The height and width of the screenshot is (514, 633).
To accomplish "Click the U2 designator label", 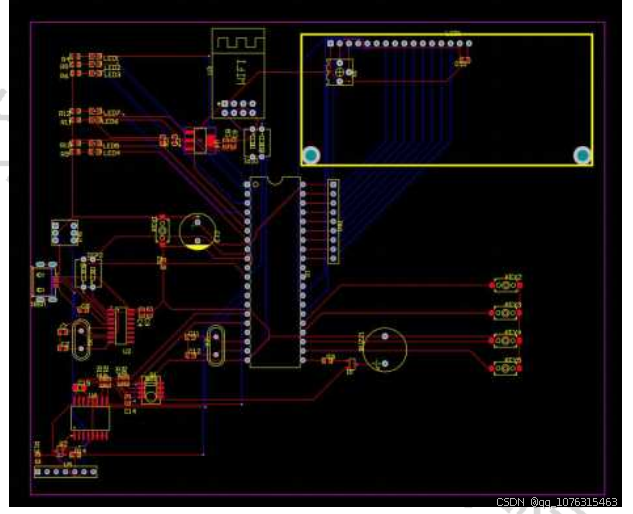I will click(x=127, y=352).
